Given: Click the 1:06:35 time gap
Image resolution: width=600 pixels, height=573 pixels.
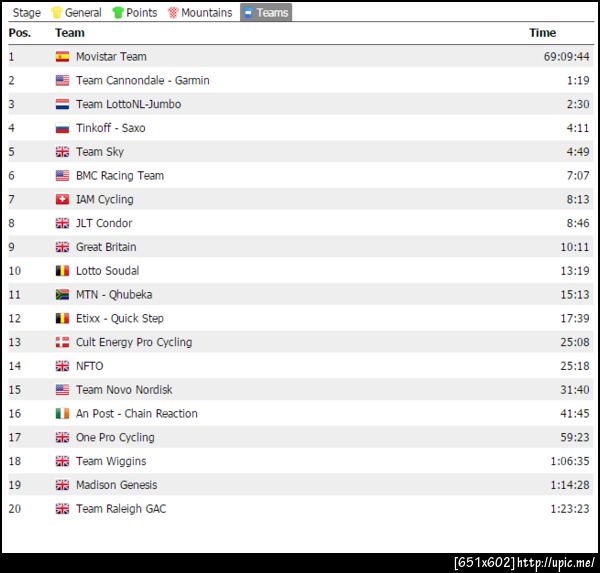Looking at the screenshot, I should point(570,461).
